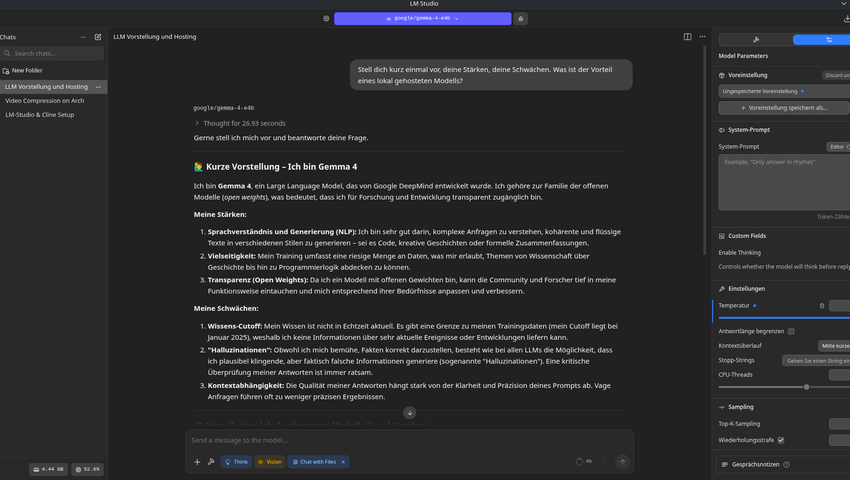850x480 pixels.
Task: Click the Token-Zähler label
Action: 833,217
